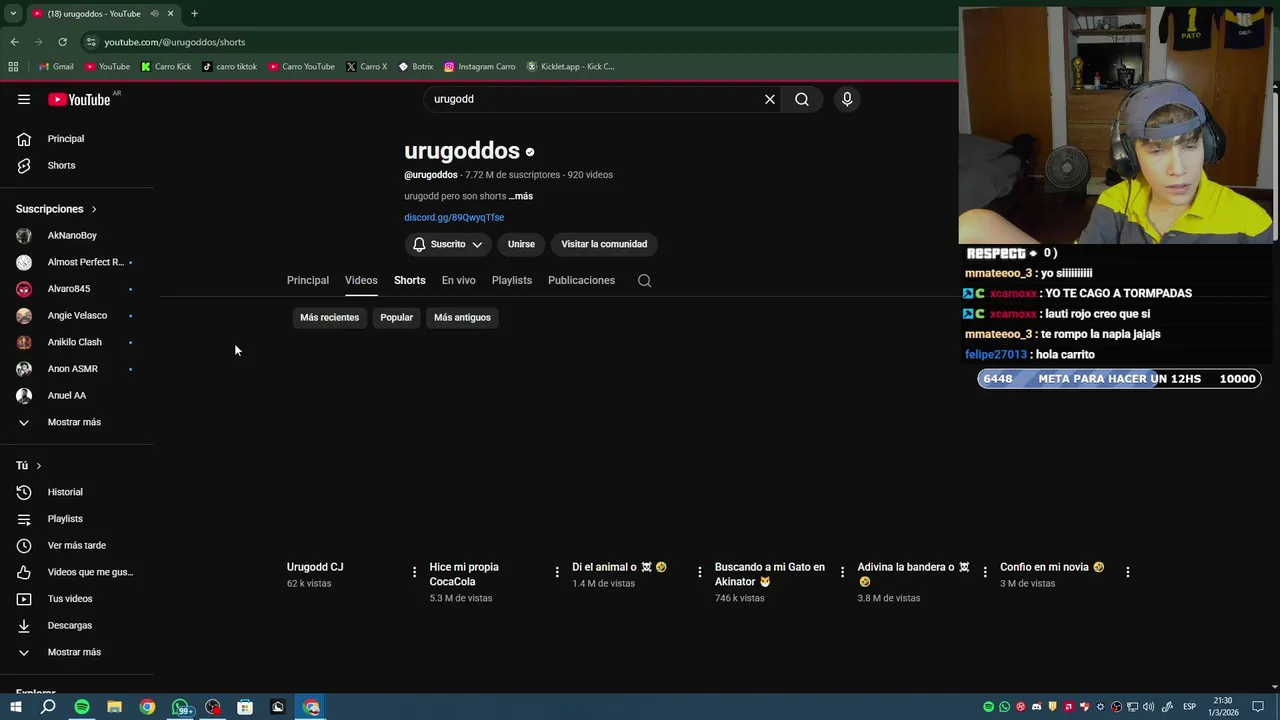Viewport: 1280px width, 720px height.
Task: Sort shorts by Más recientes
Action: [329, 317]
